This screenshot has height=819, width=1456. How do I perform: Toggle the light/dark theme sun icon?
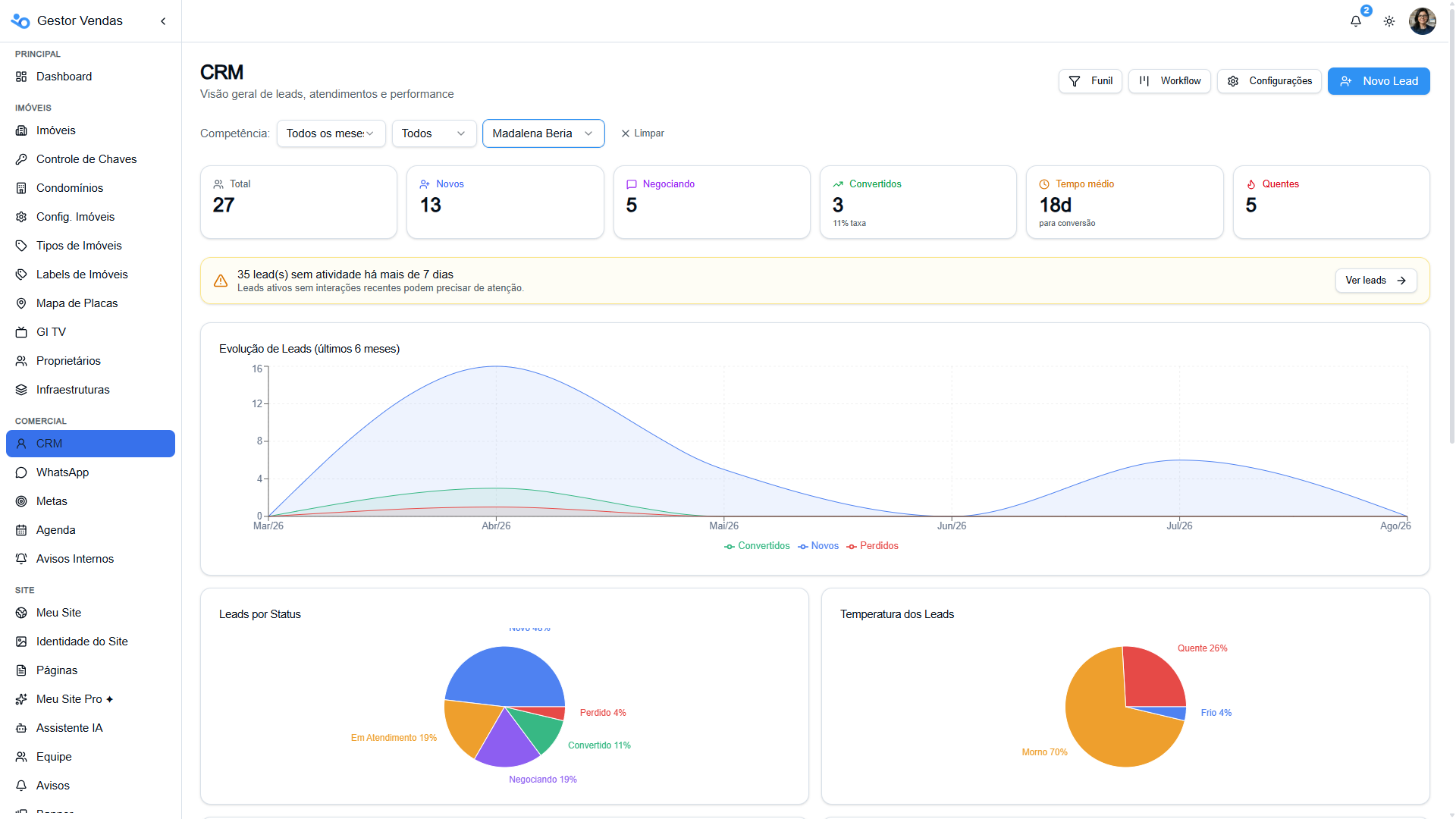click(x=1389, y=21)
